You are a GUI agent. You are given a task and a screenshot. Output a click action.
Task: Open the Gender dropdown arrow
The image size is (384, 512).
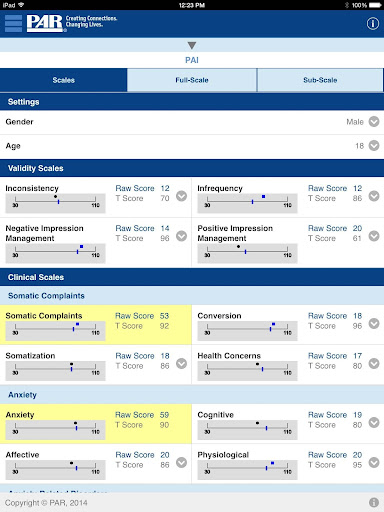[x=374, y=122]
